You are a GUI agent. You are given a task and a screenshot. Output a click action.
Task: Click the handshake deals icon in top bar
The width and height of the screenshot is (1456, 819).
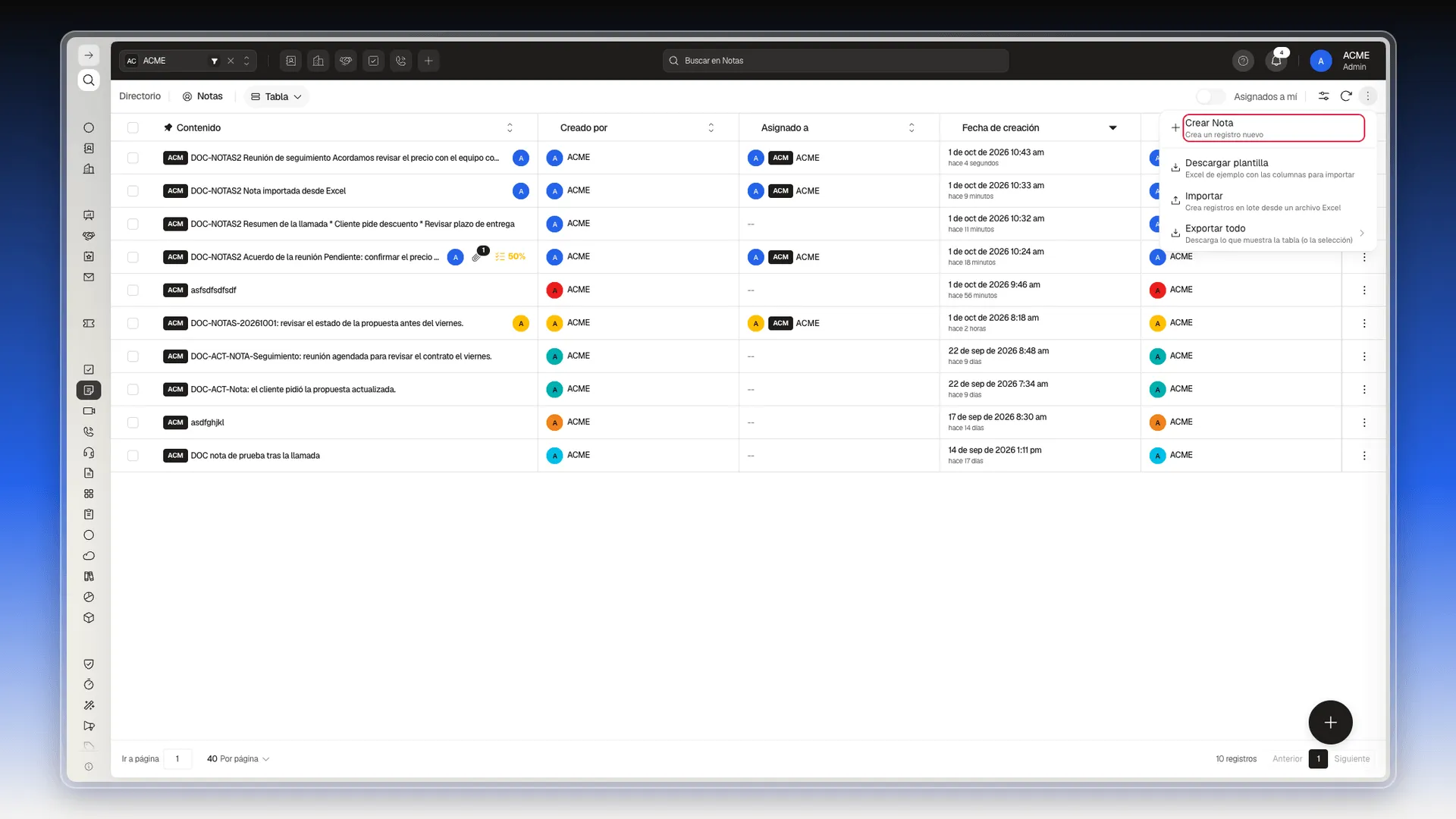(x=346, y=61)
